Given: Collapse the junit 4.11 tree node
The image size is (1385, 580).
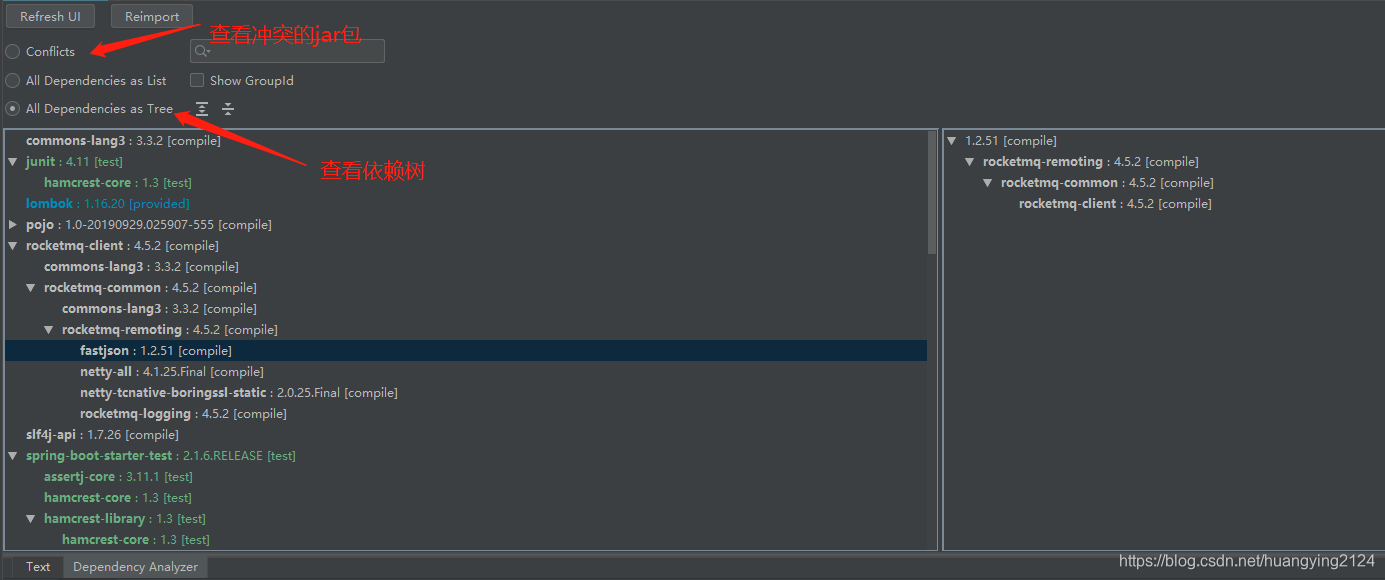Looking at the screenshot, I should pyautogui.click(x=11, y=161).
